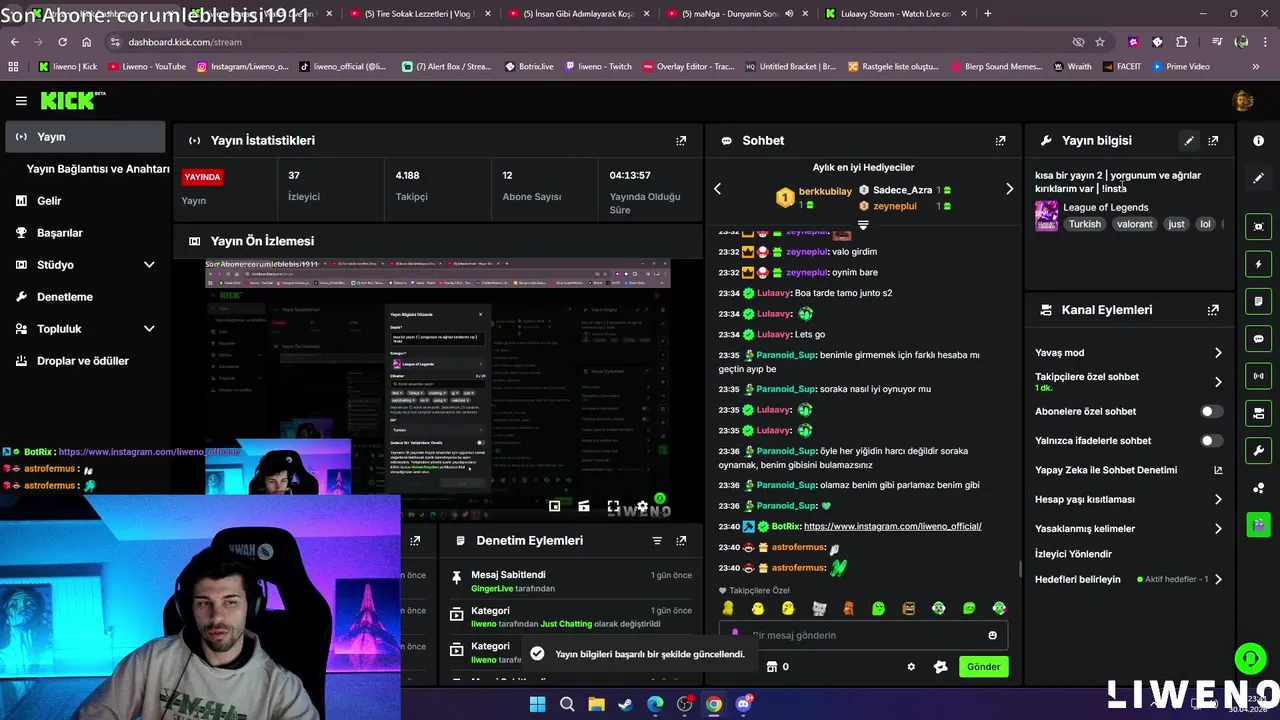This screenshot has height=720, width=1280.
Task: Pop out the Yayın İstatistikleri panel
Action: point(681,141)
